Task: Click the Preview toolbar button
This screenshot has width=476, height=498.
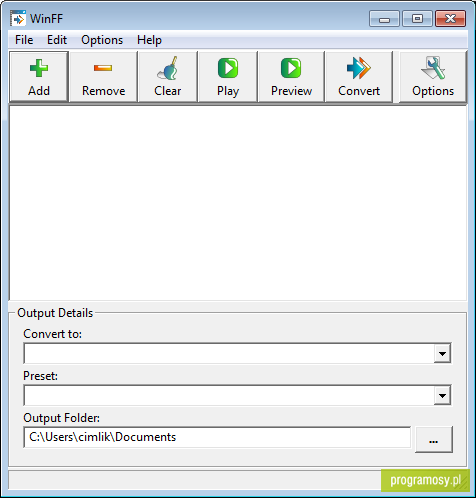Action: click(x=291, y=77)
